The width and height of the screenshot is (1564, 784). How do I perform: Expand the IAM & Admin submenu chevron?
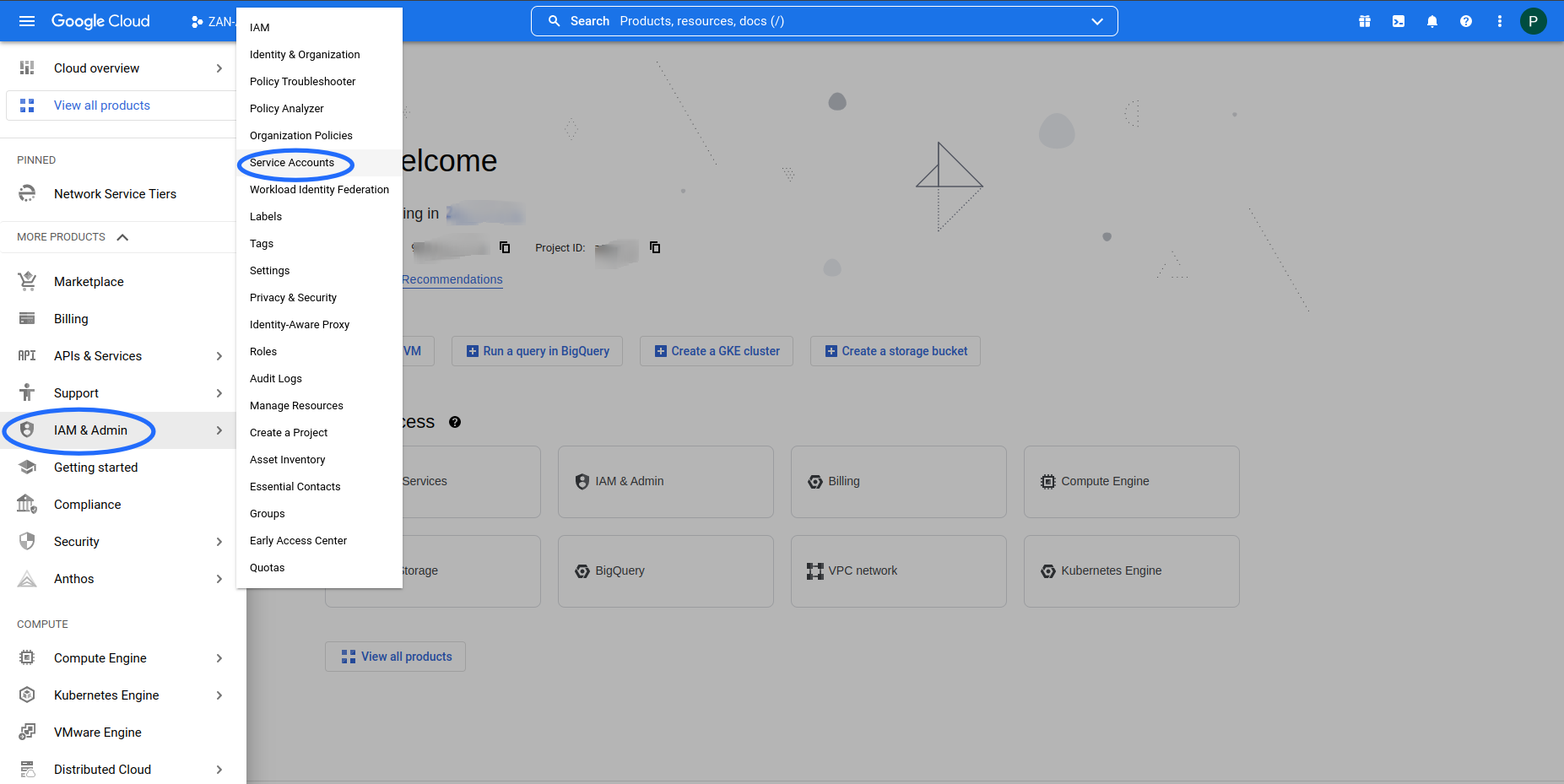coord(219,430)
